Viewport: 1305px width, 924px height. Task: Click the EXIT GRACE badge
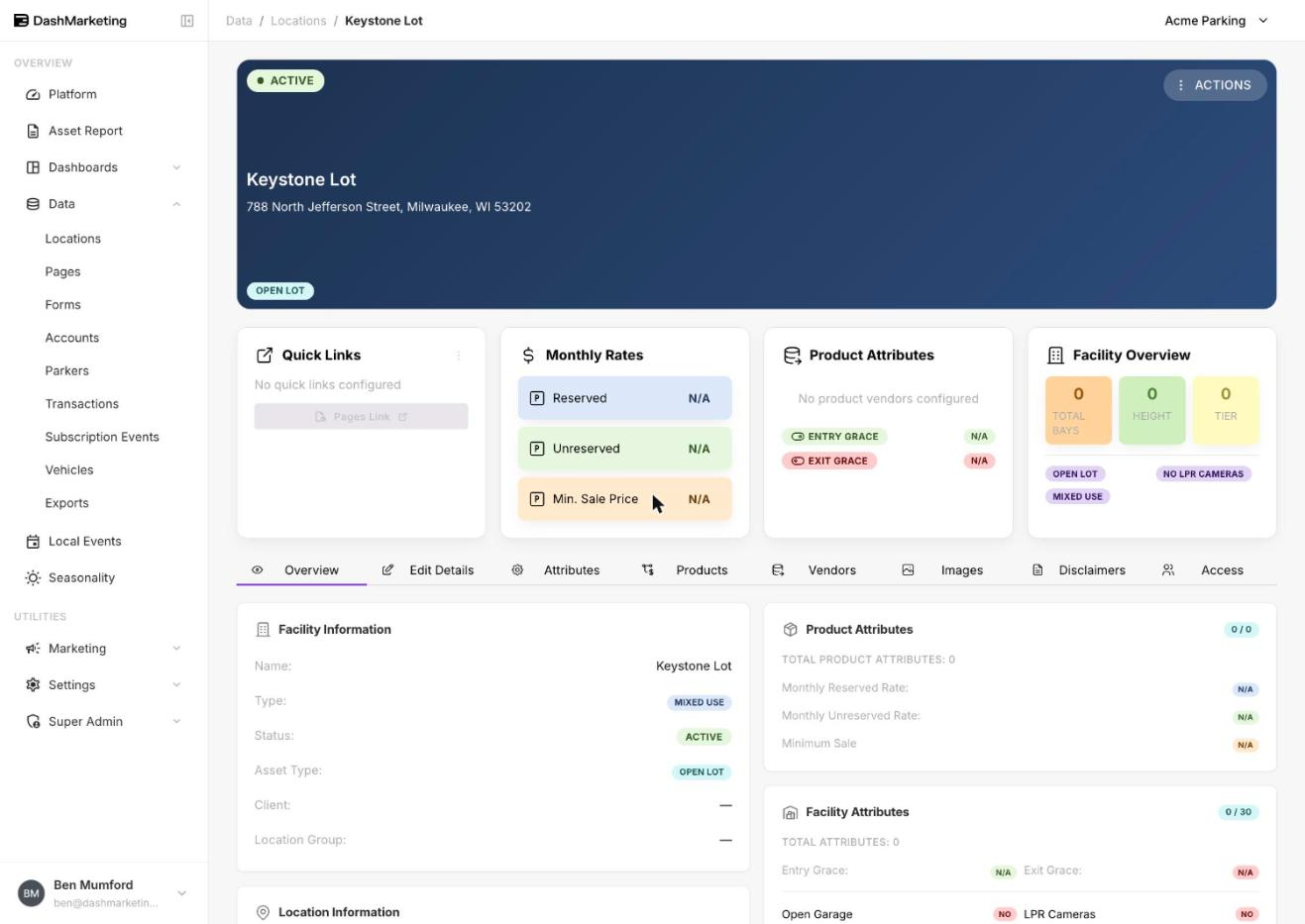(829, 462)
